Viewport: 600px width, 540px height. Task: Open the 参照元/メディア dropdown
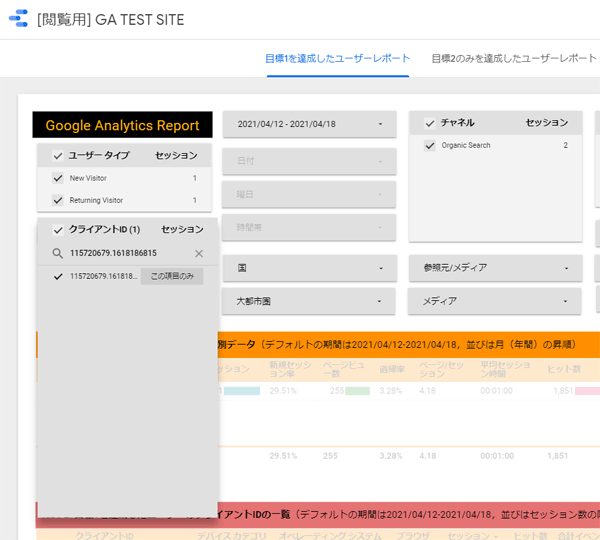[496, 268]
